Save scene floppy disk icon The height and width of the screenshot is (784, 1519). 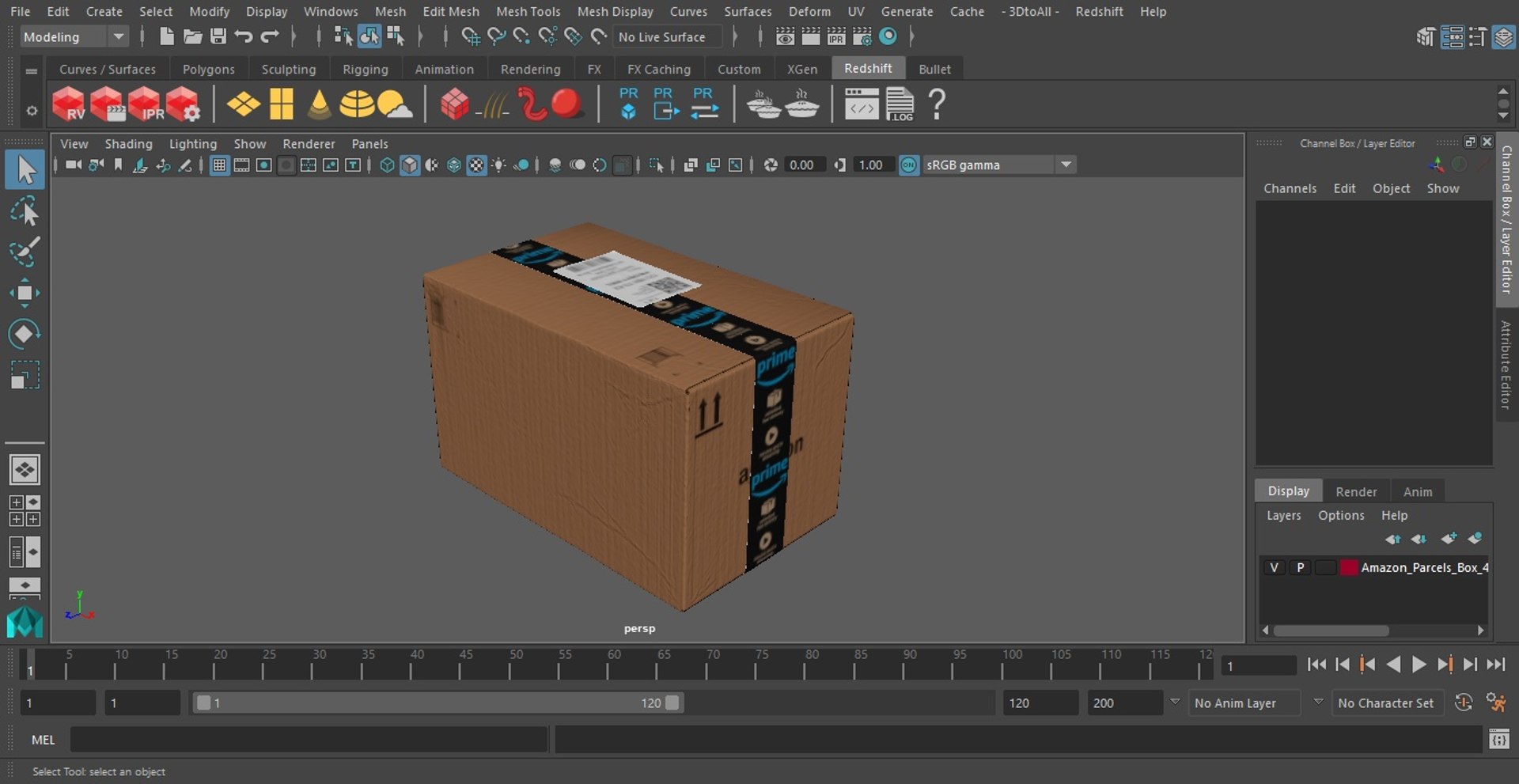(218, 36)
